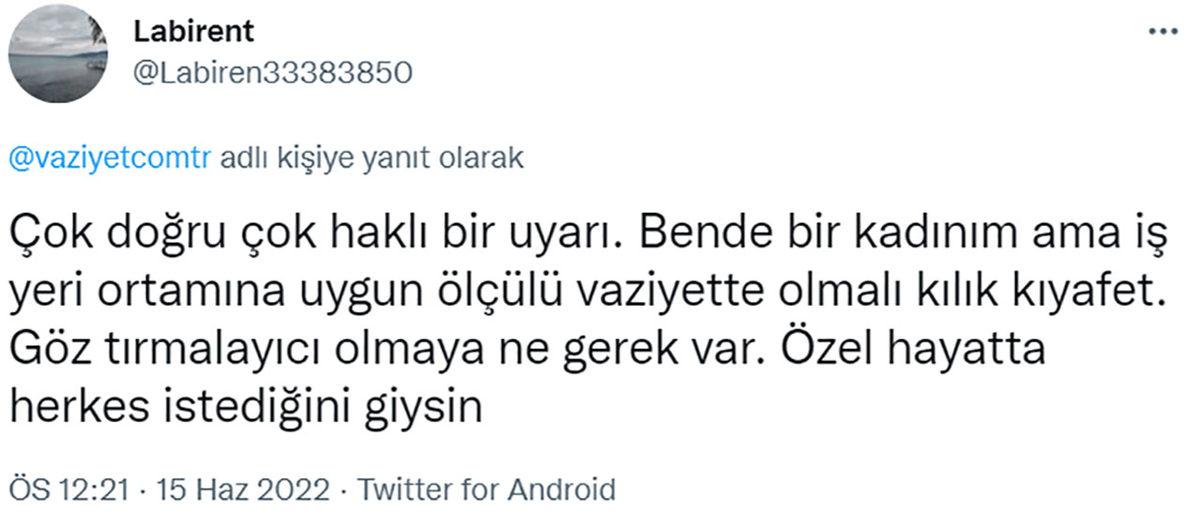Open the @vaziyetcomtr mention link

coord(110,162)
